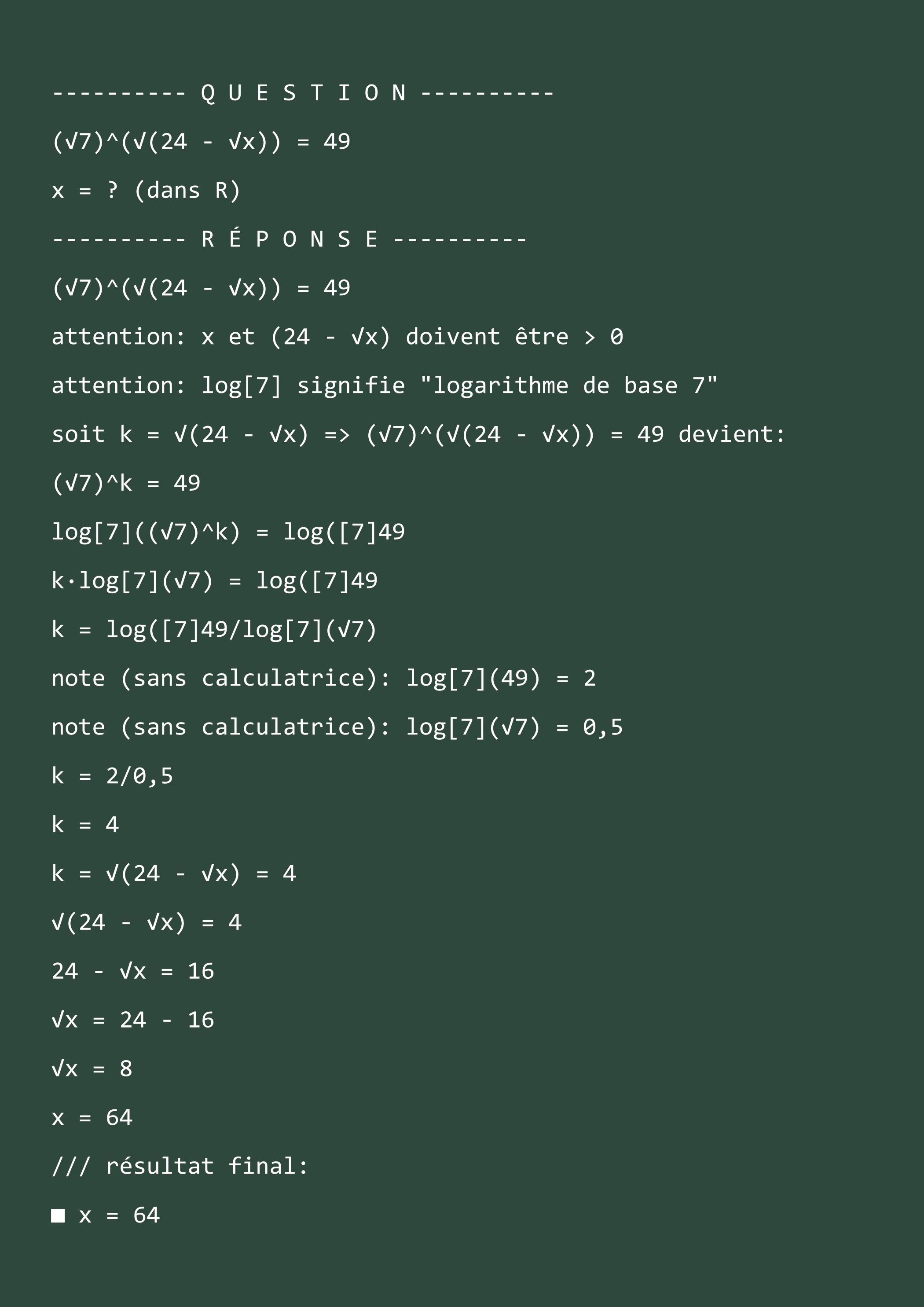Click the line 'k = √(24 - √x) = 4'
Viewport: 924px width, 1307px height.
coord(174,874)
